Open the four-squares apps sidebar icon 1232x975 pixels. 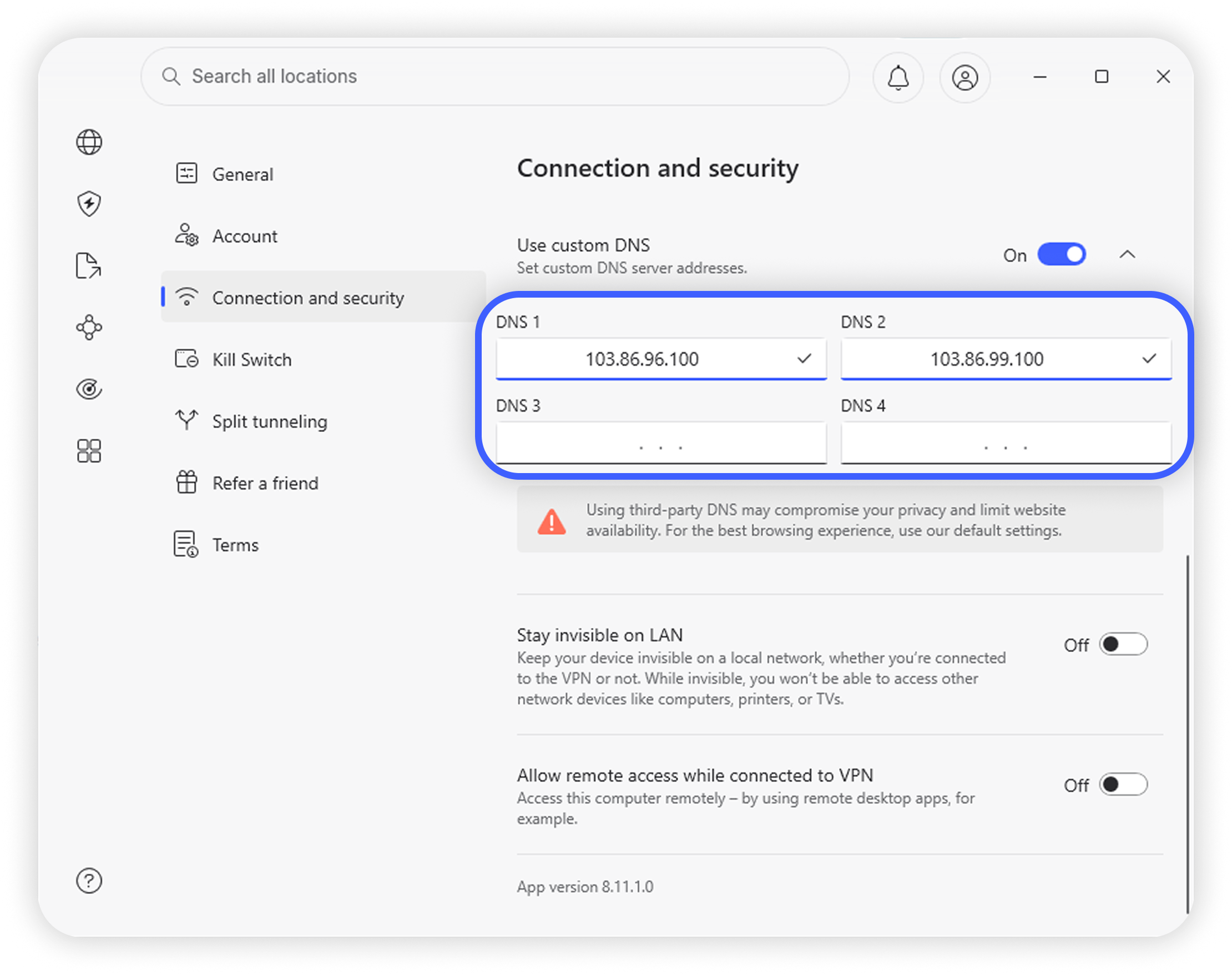(x=89, y=450)
